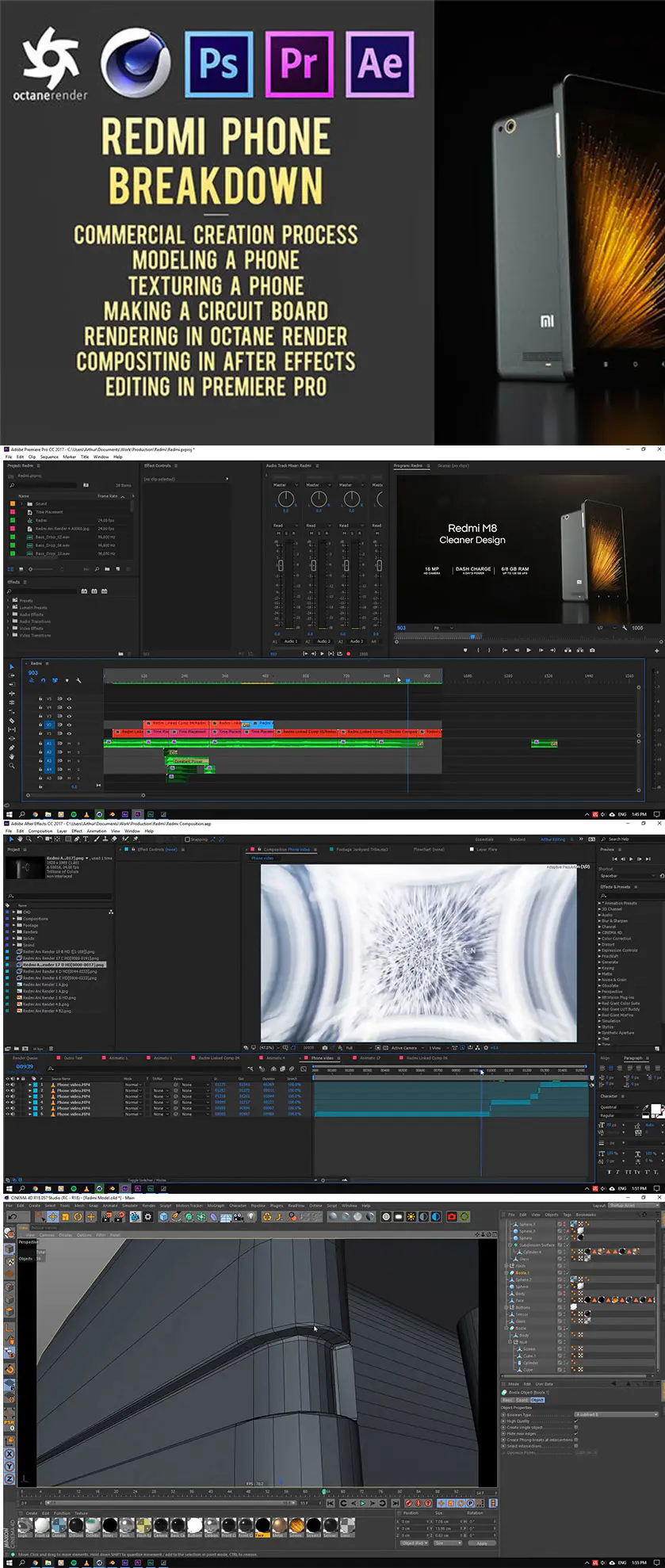The height and width of the screenshot is (1568, 665).
Task: Click Cinema 4D record active objects button
Action: coord(409,1502)
